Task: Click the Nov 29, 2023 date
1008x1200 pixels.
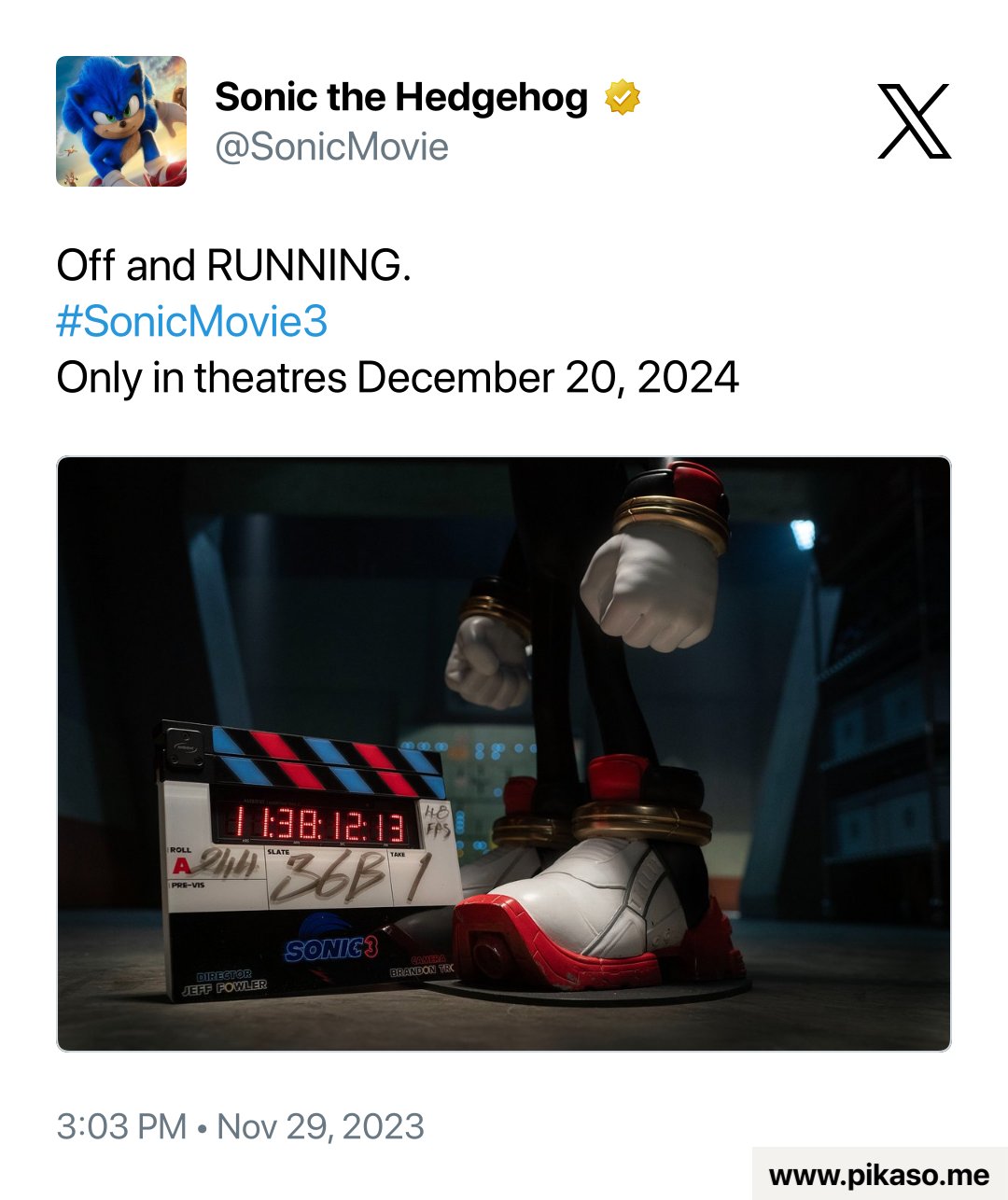Action: click(320, 1126)
